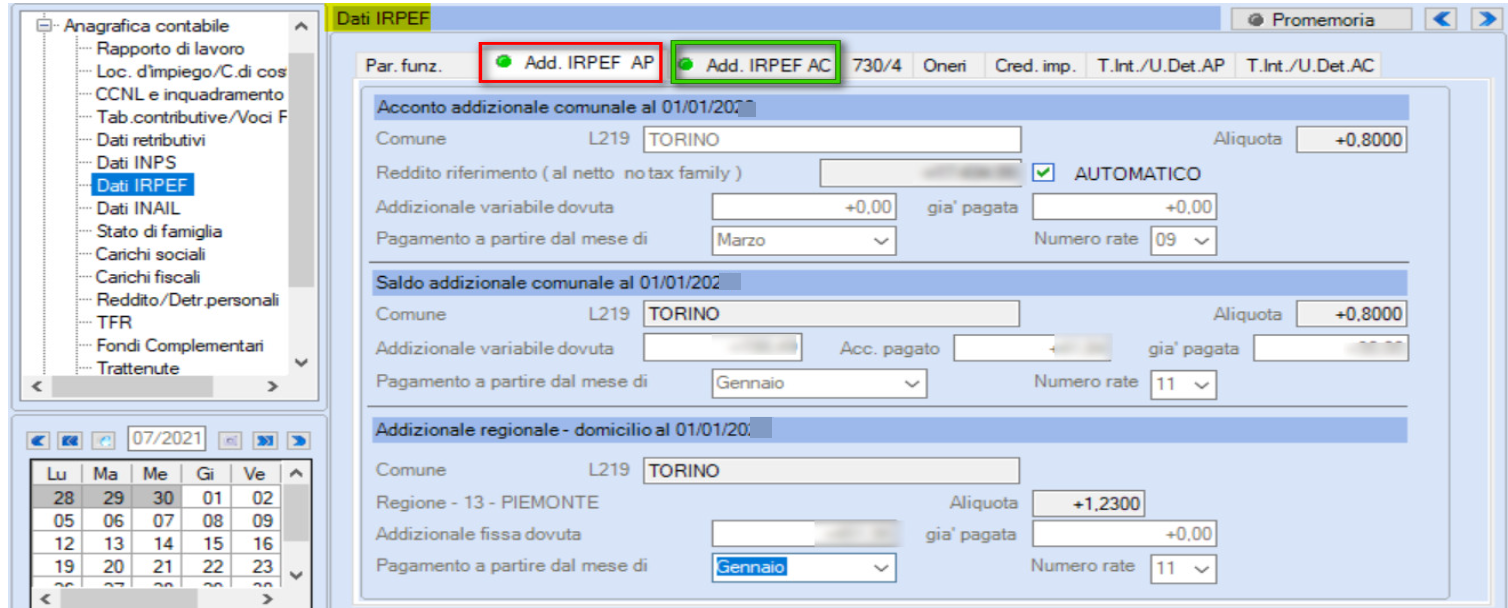
Task: Click the 07/2021 period input field
Action: (166, 440)
